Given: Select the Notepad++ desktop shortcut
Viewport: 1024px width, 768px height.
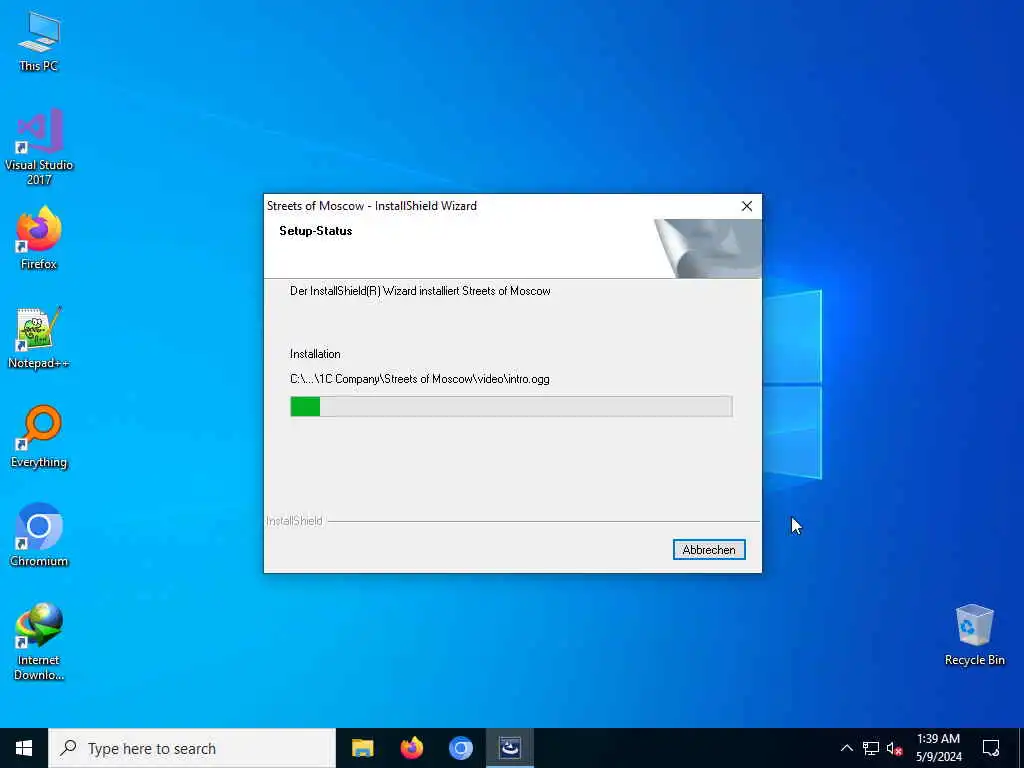Looking at the screenshot, I should coord(39,338).
